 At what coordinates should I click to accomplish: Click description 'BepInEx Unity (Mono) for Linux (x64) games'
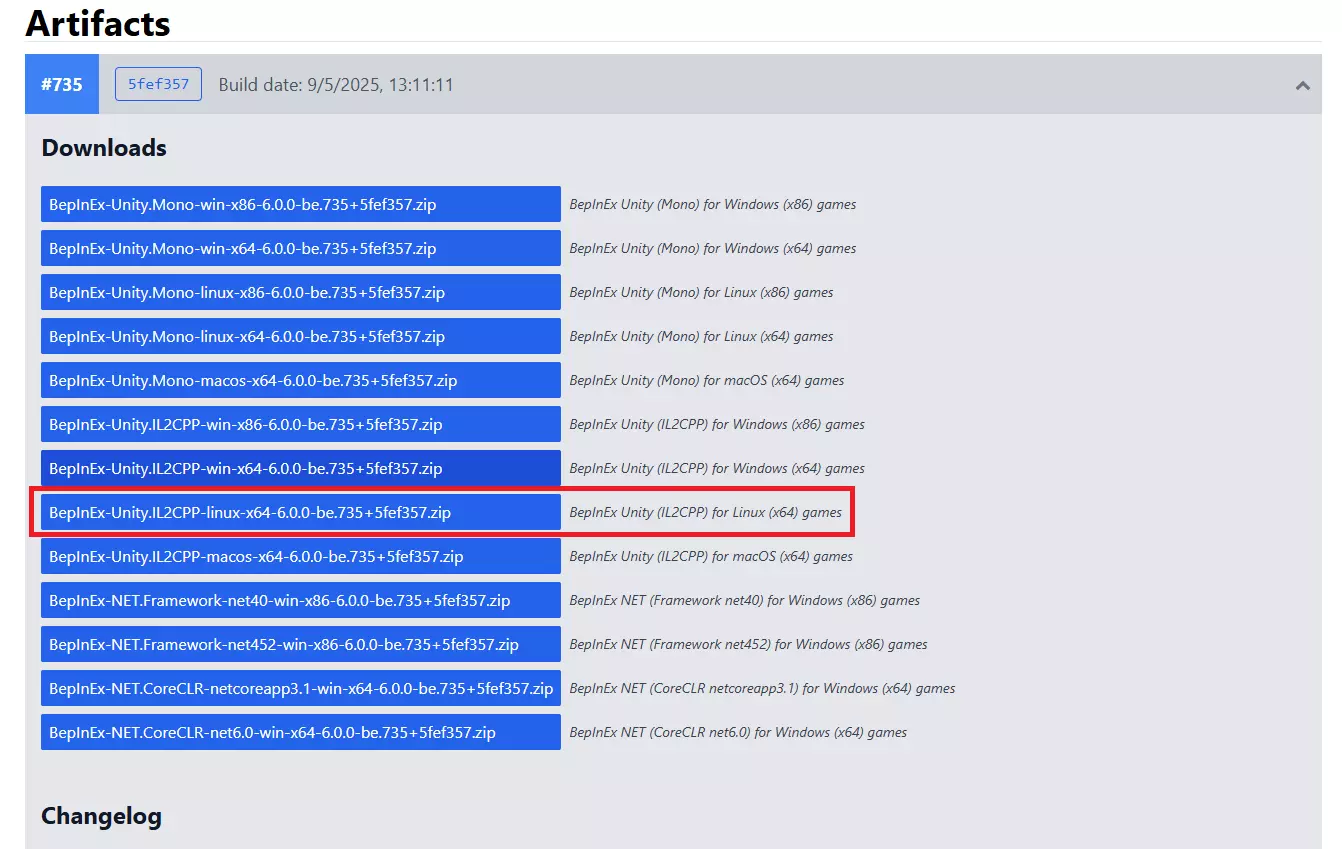point(701,336)
